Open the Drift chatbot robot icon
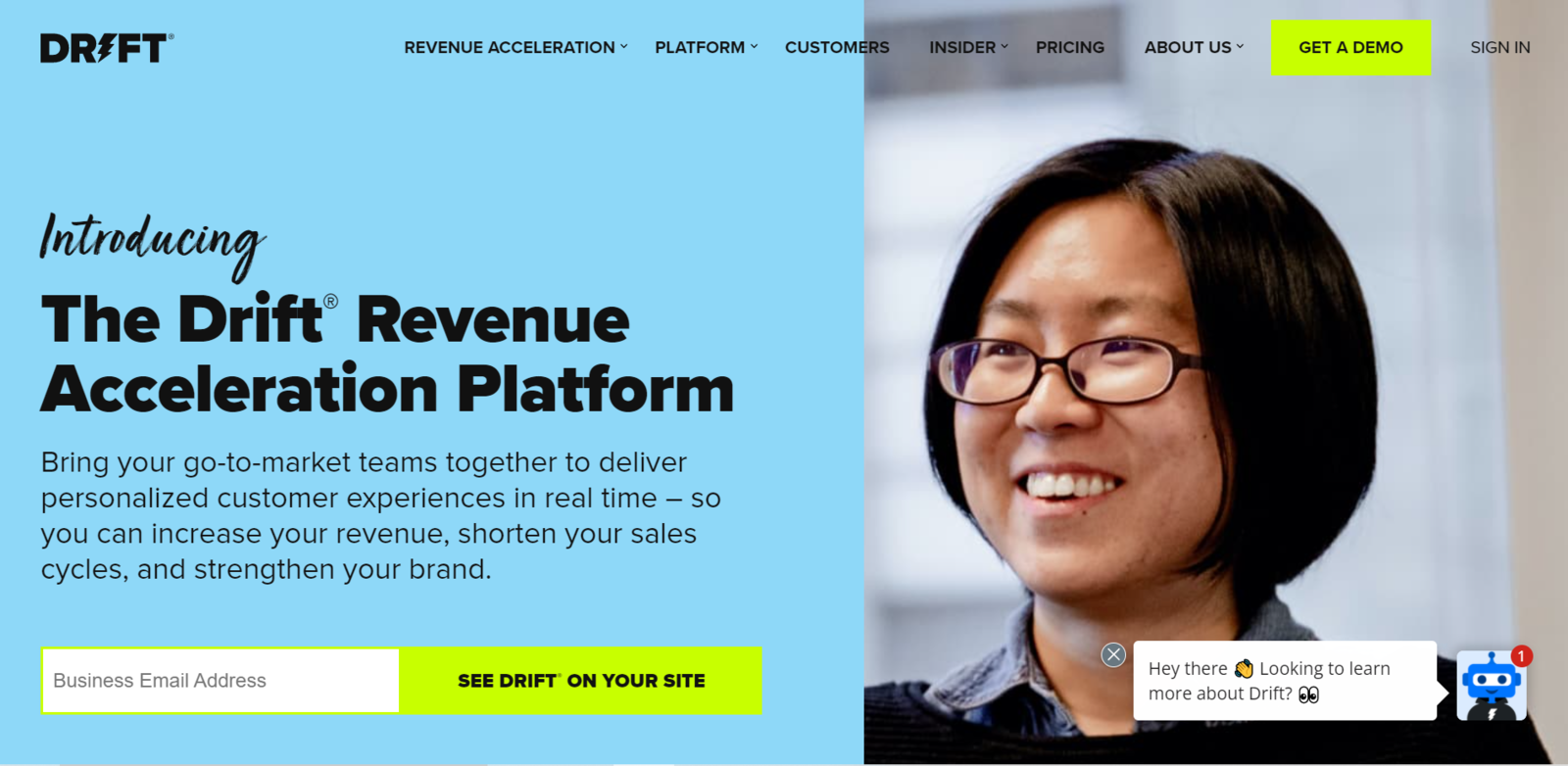The width and height of the screenshot is (1568, 766). 1492,686
